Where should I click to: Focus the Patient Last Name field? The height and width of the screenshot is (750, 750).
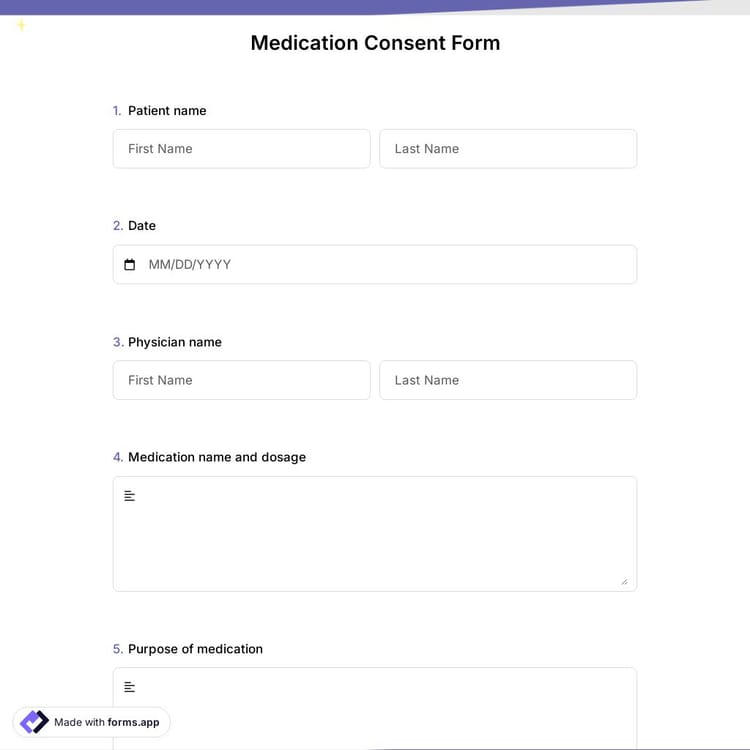(508, 149)
